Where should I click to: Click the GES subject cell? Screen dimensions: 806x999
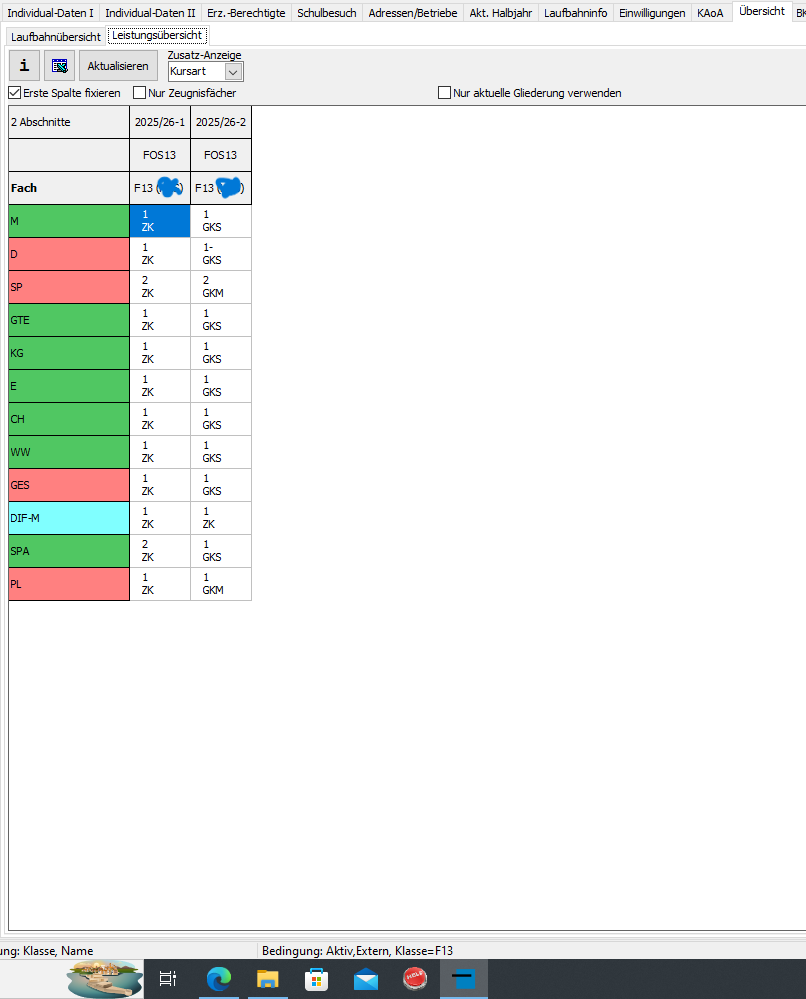(x=69, y=485)
